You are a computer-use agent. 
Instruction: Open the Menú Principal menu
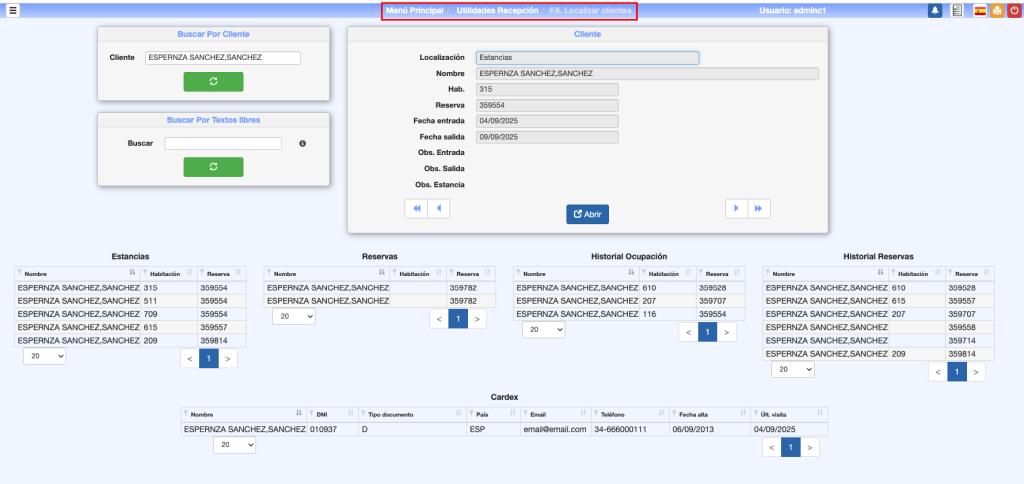pos(414,10)
